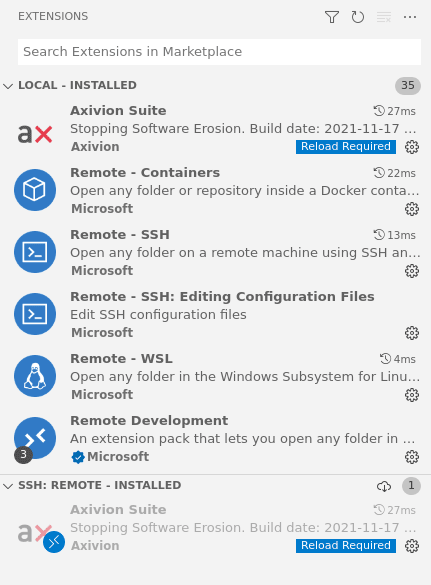Open manage gear for Remote - SSH
This screenshot has height=585, width=431.
(412, 270)
